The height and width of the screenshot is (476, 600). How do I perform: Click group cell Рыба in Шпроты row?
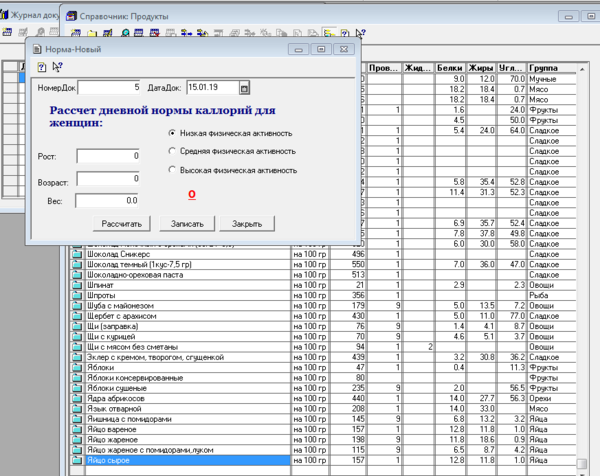click(551, 295)
